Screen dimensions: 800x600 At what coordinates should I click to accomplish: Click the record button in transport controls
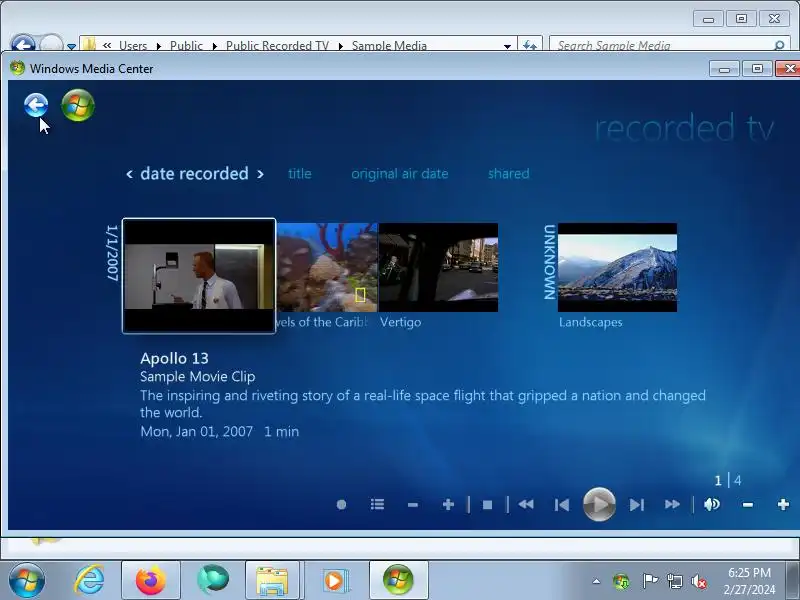(341, 505)
